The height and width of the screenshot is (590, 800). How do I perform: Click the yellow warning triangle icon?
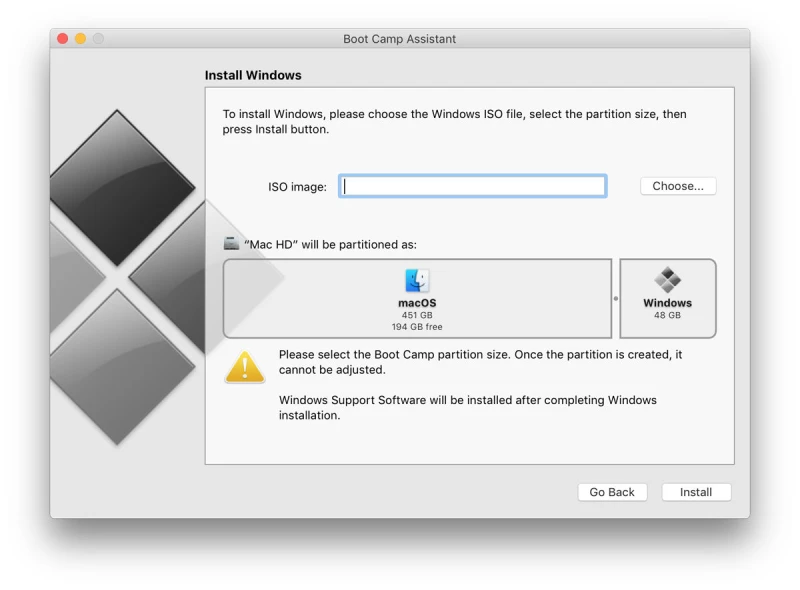(245, 367)
